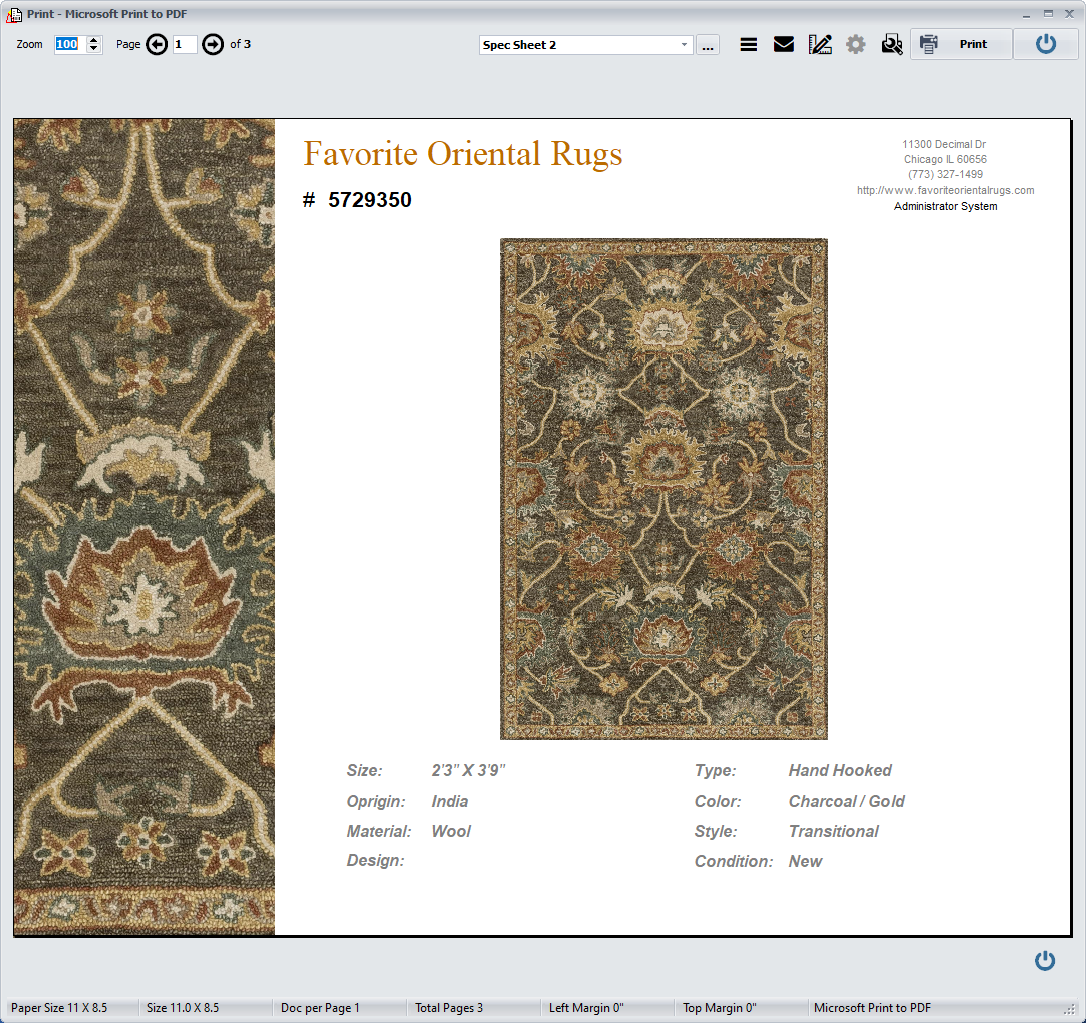1086x1023 pixels.
Task: Click Top Margin 0" status entry
Action: [x=720, y=1008]
